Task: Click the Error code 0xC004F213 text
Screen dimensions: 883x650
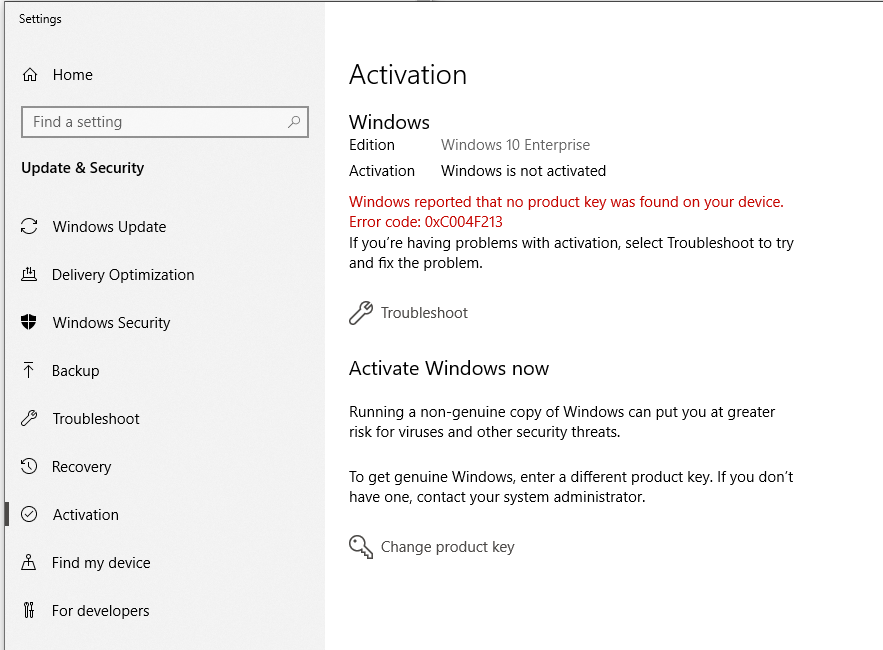Action: point(426,222)
